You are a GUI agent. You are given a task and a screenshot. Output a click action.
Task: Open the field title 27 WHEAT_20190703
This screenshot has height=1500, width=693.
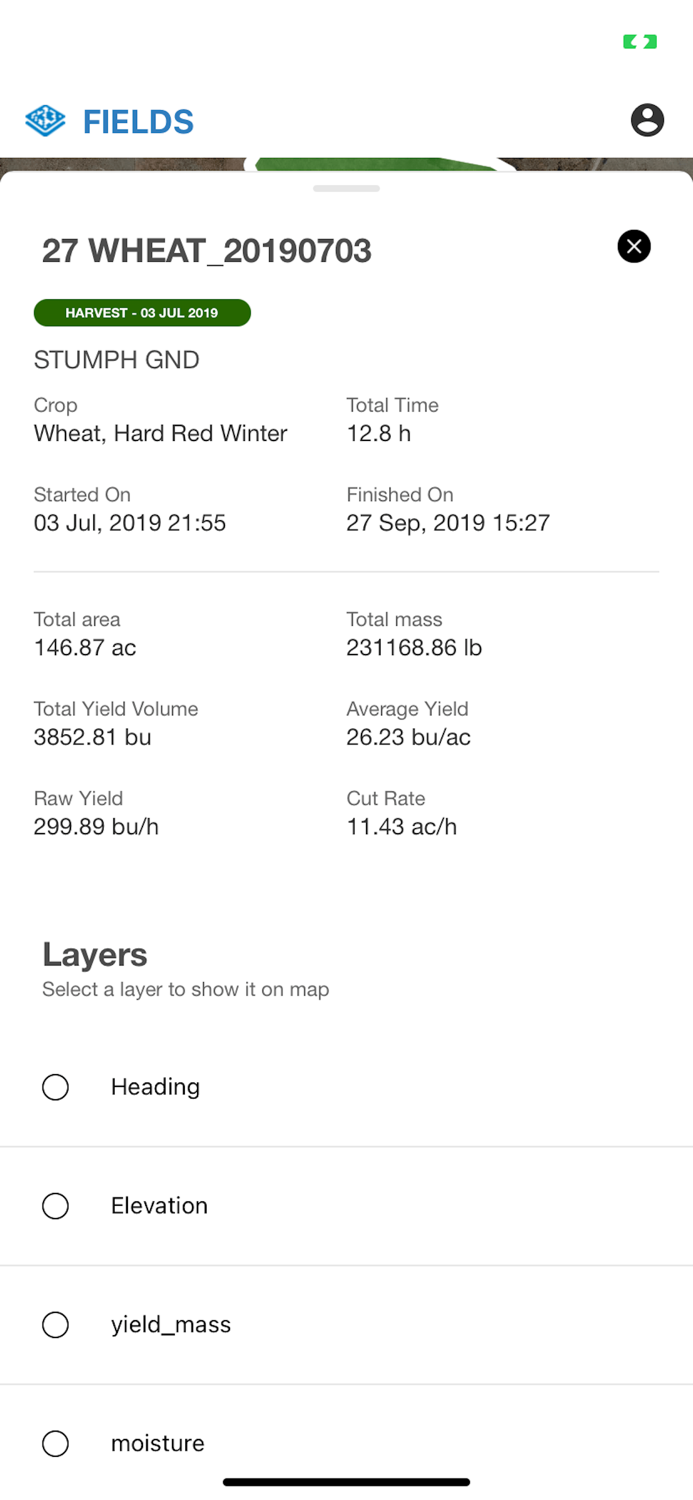tap(206, 251)
